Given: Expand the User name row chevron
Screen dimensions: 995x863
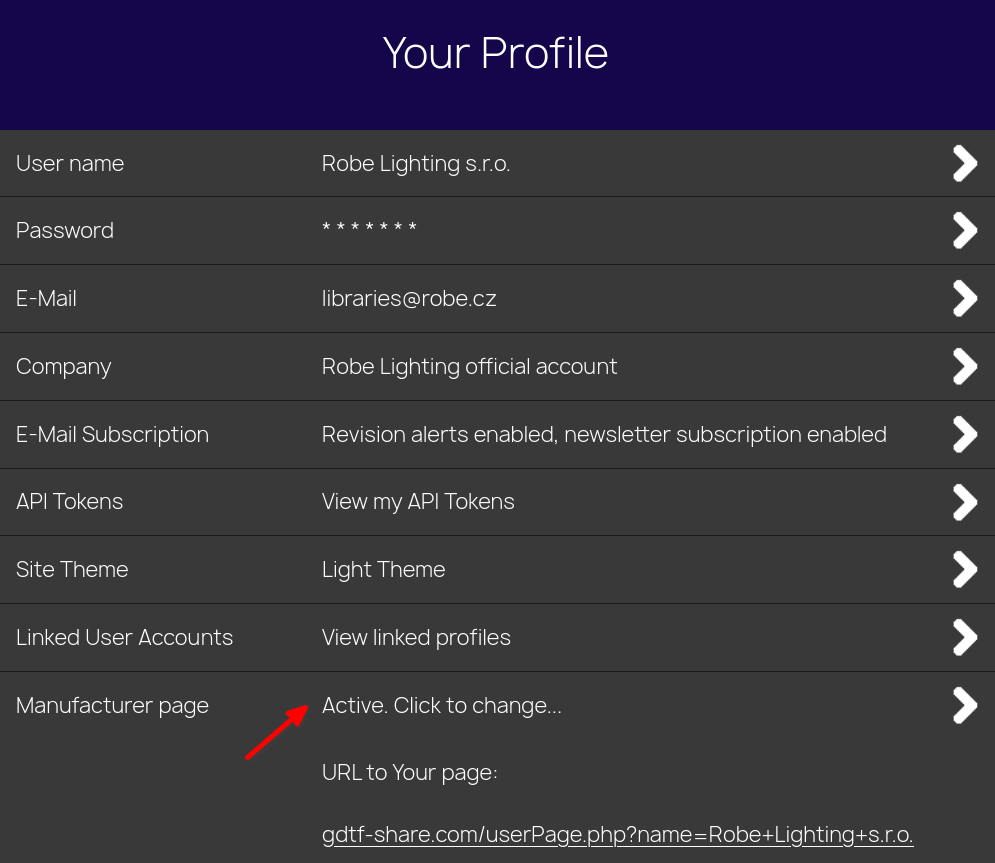Looking at the screenshot, I should tap(964, 163).
